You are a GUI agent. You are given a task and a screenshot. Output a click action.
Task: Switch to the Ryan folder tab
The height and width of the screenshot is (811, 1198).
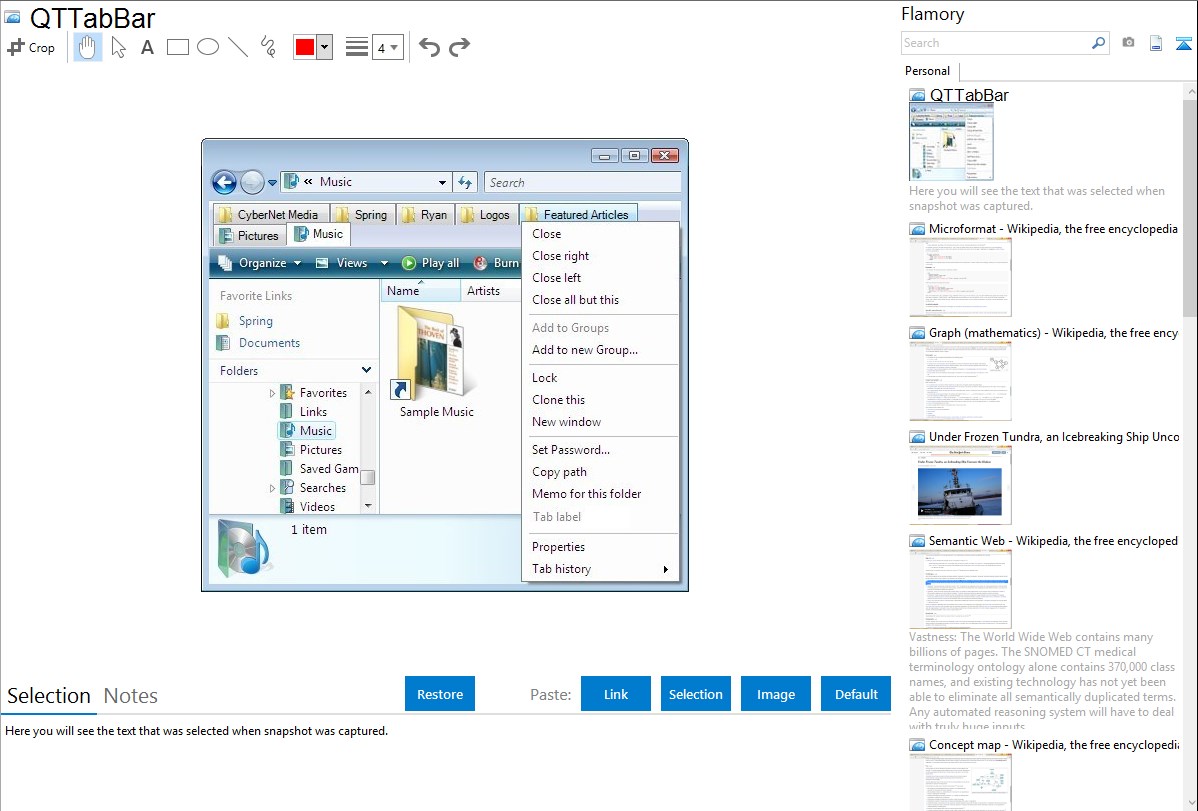click(425, 215)
